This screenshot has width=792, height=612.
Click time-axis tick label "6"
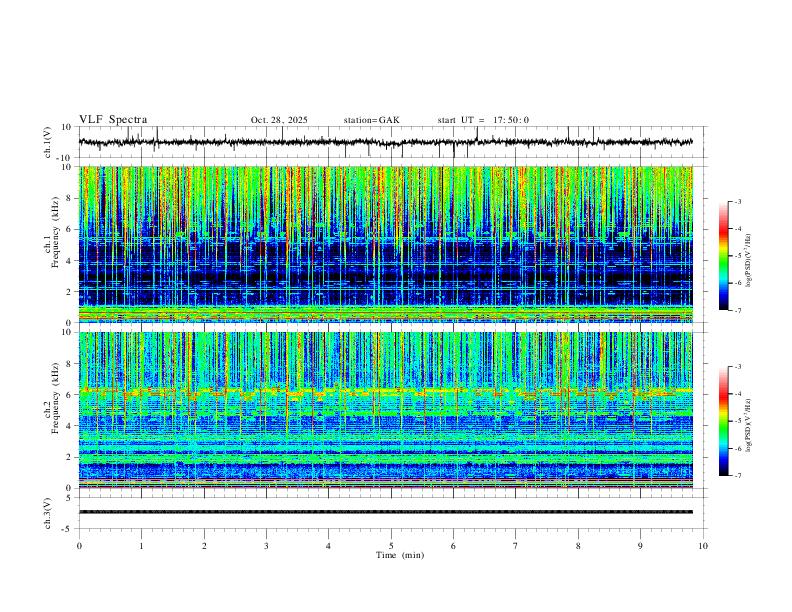[453, 546]
